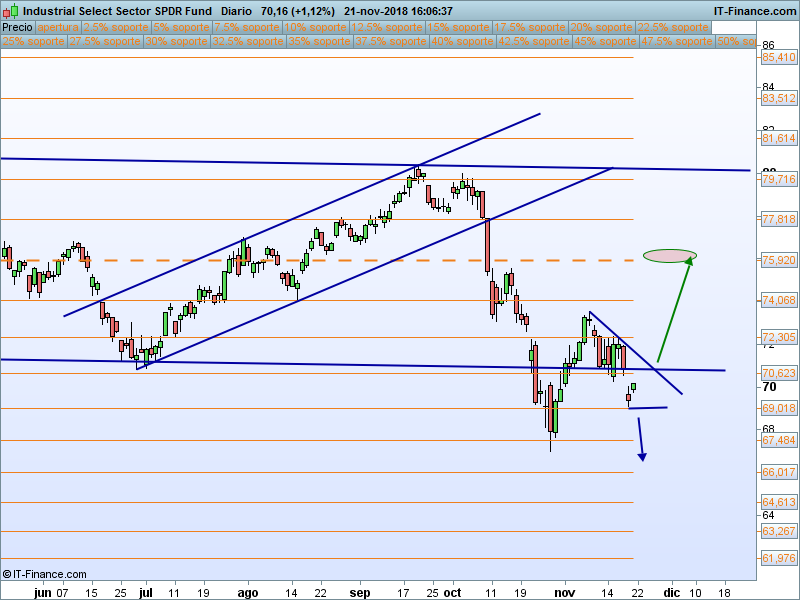
Task: Click the 22.5% soporte legend label
Action: pyautogui.click(x=673, y=28)
